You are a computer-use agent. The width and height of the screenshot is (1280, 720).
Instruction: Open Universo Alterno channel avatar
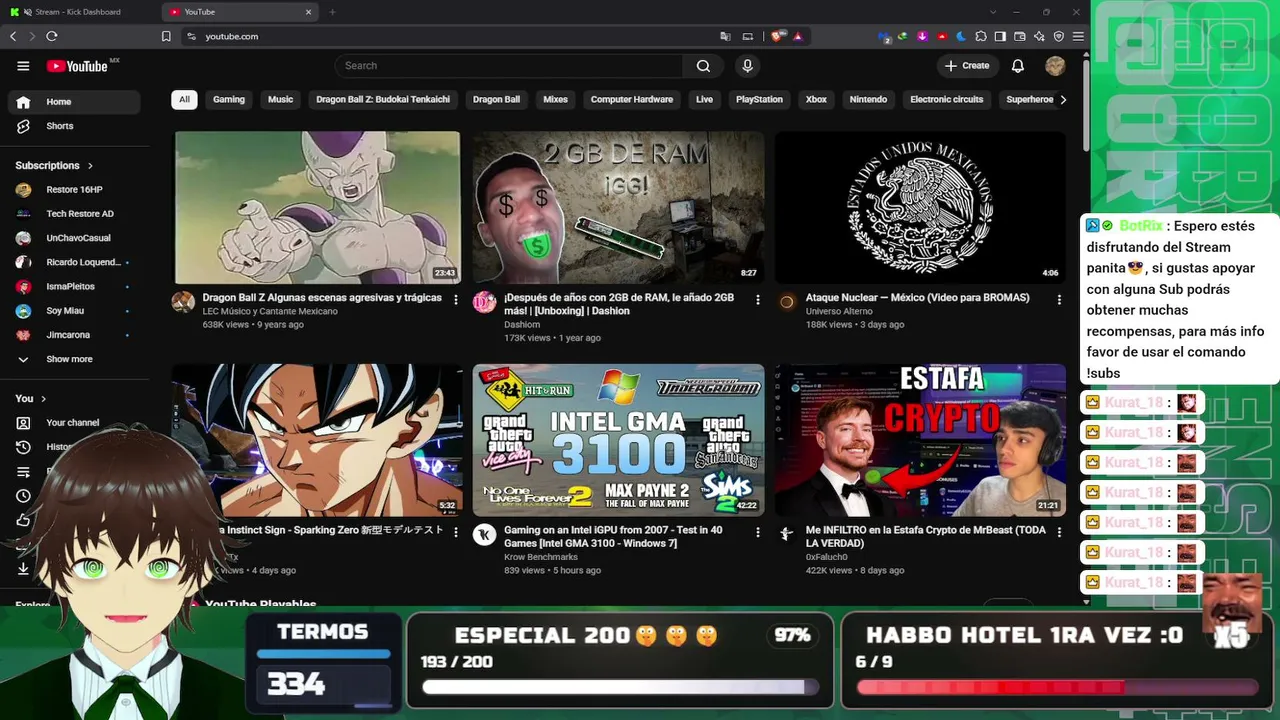787,302
